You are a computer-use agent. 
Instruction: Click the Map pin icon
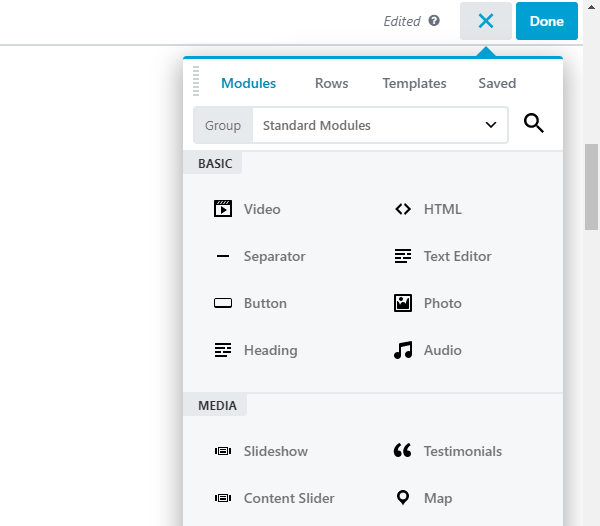click(x=403, y=498)
